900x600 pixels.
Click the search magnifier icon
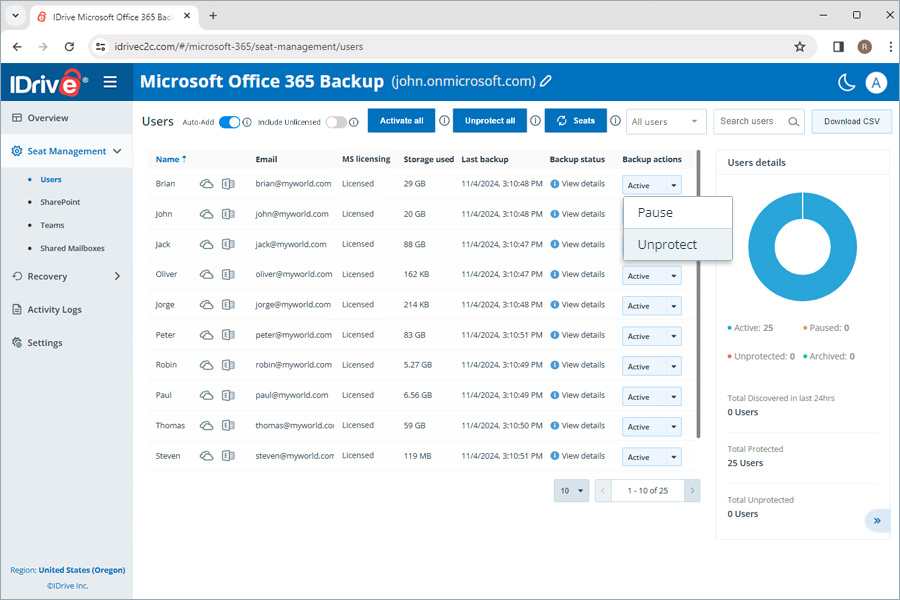794,122
